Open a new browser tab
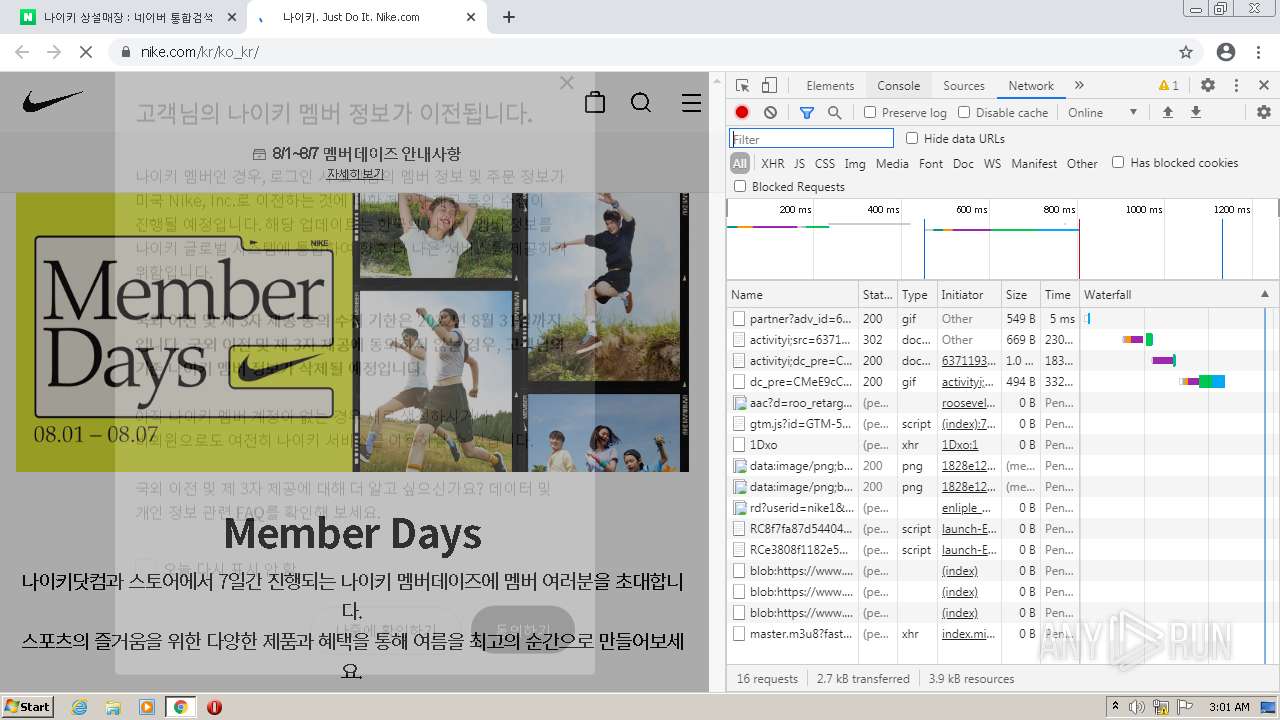The height and width of the screenshot is (720, 1280). coord(509,17)
